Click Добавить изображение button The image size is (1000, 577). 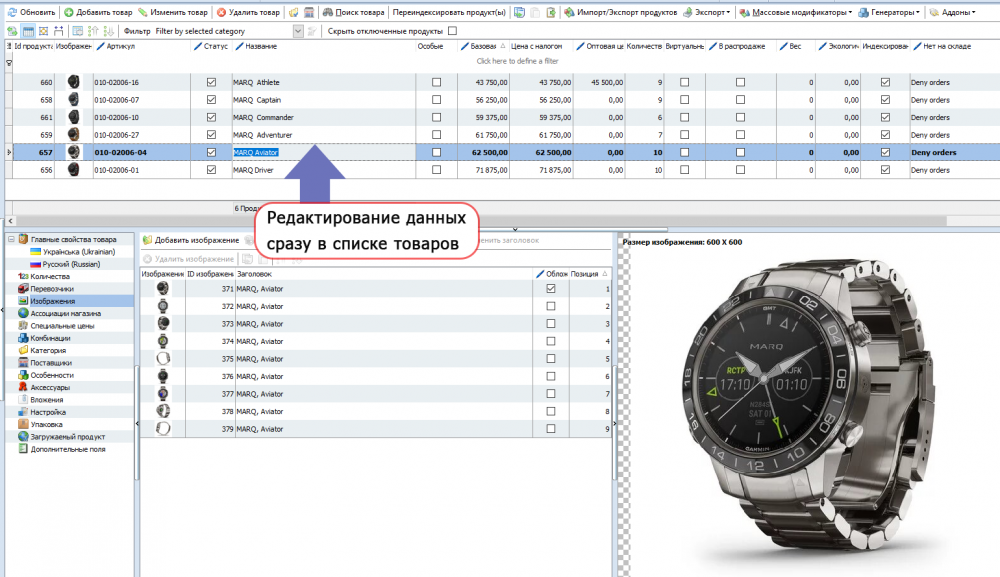(191, 240)
